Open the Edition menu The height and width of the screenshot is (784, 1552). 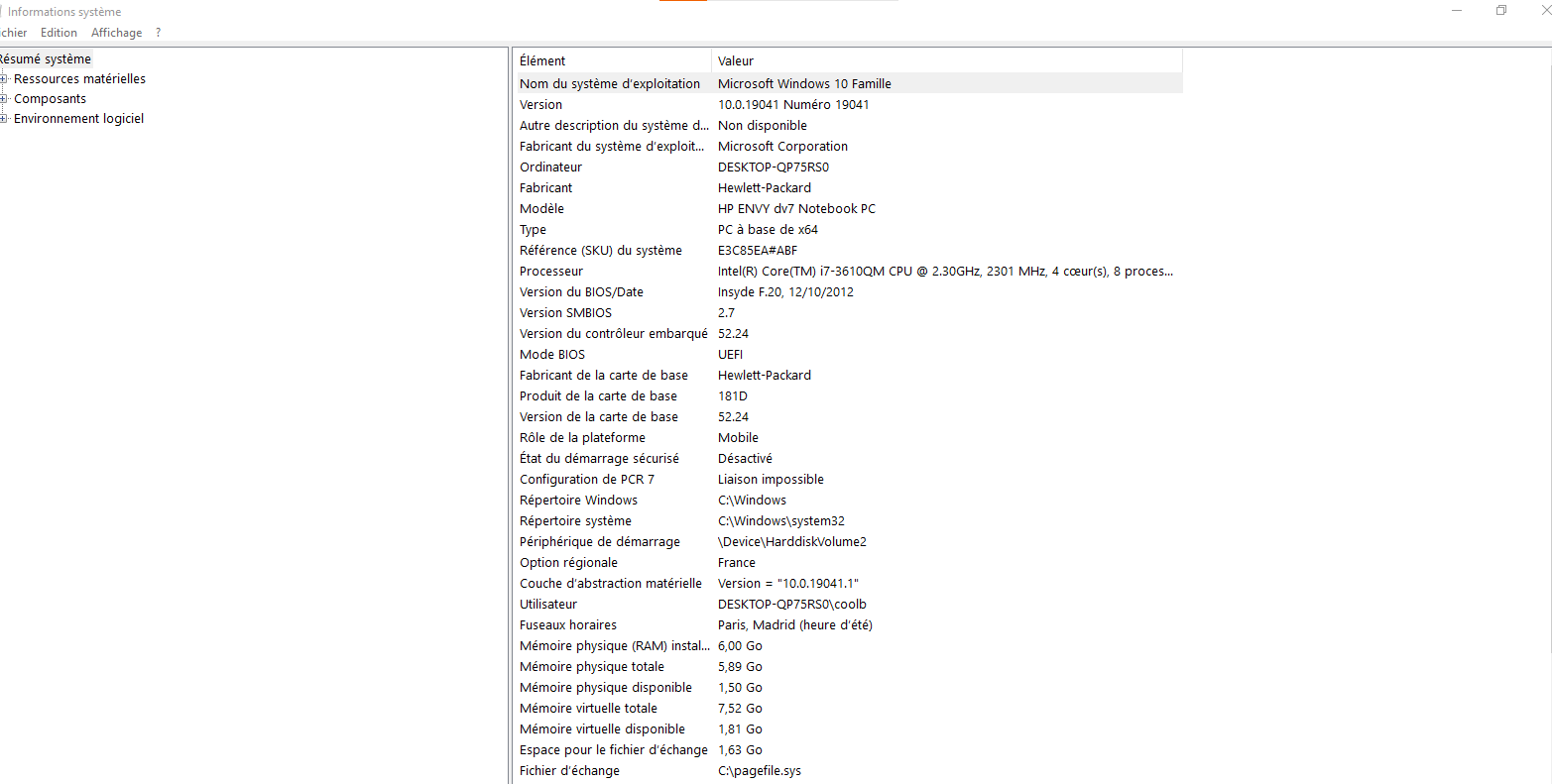click(59, 33)
